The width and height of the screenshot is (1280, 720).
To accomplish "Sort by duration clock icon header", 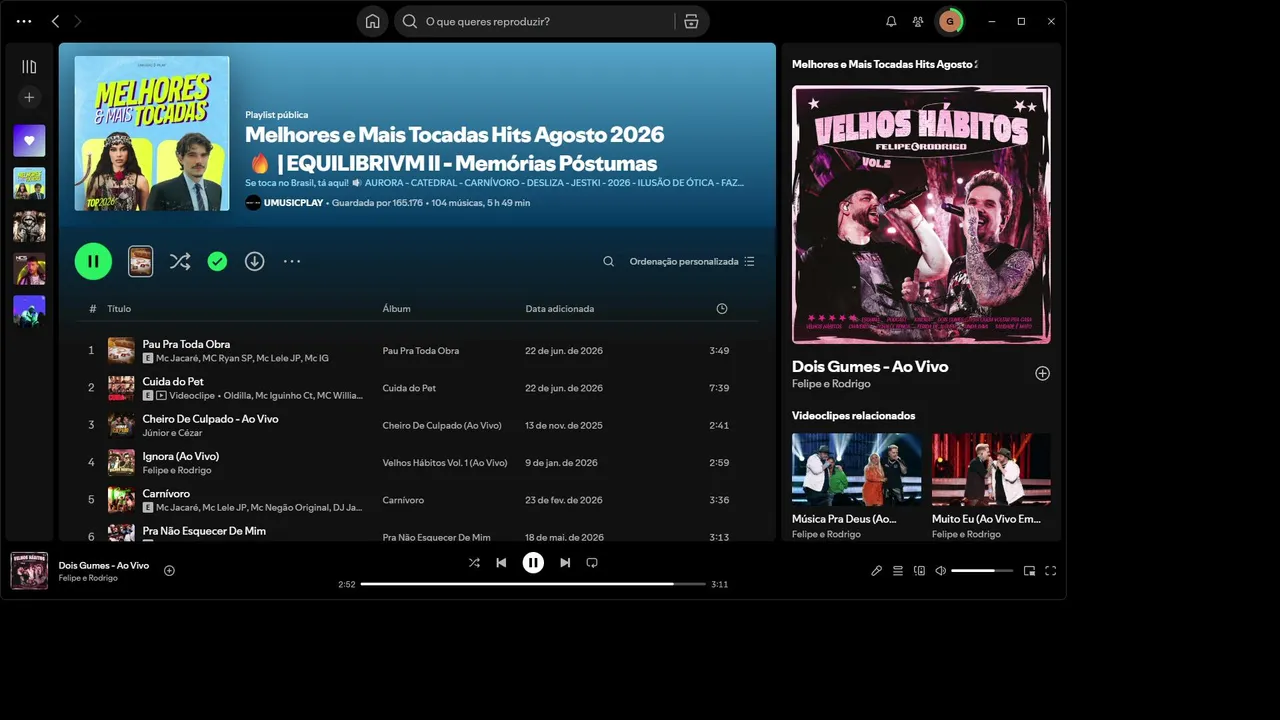I will (x=722, y=309).
